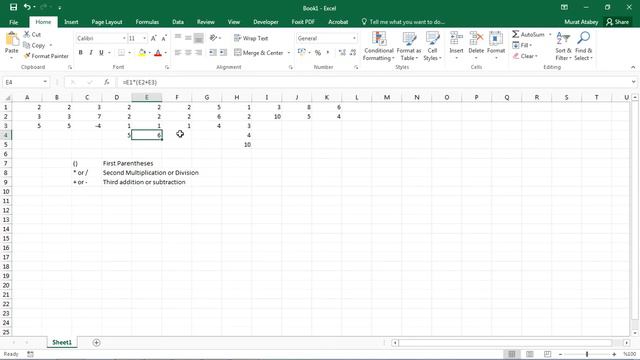640x360 pixels.
Task: Switch to the Insert tab
Action: [71, 22]
